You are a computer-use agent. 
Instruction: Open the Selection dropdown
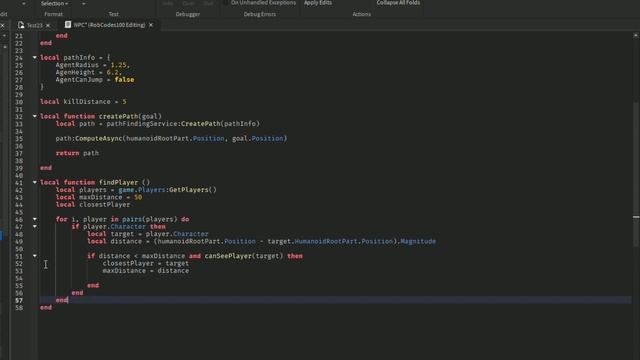(54, 3)
